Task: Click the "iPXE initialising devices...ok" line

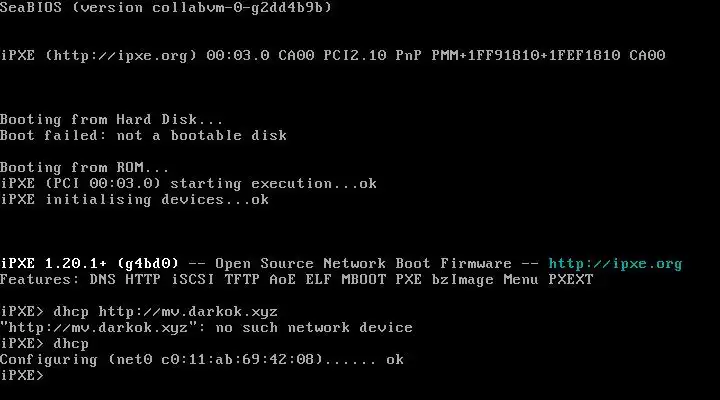Action: coord(134,200)
